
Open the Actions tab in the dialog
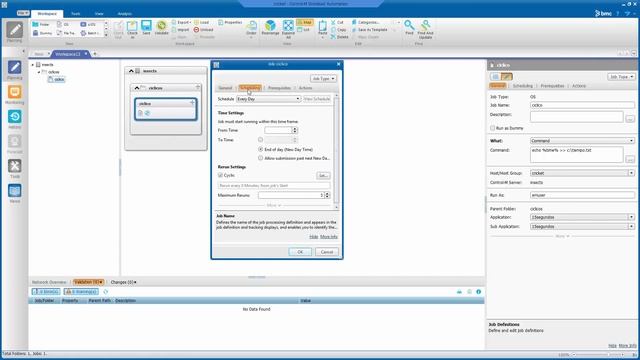coord(305,88)
